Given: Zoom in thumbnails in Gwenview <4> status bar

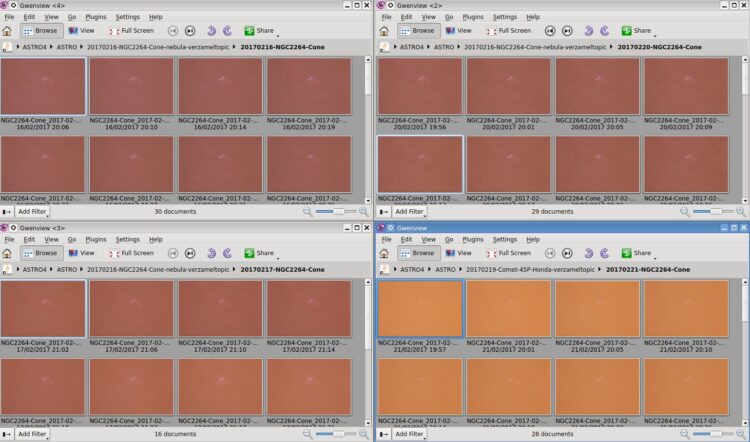Looking at the screenshot, I should click(x=364, y=211).
